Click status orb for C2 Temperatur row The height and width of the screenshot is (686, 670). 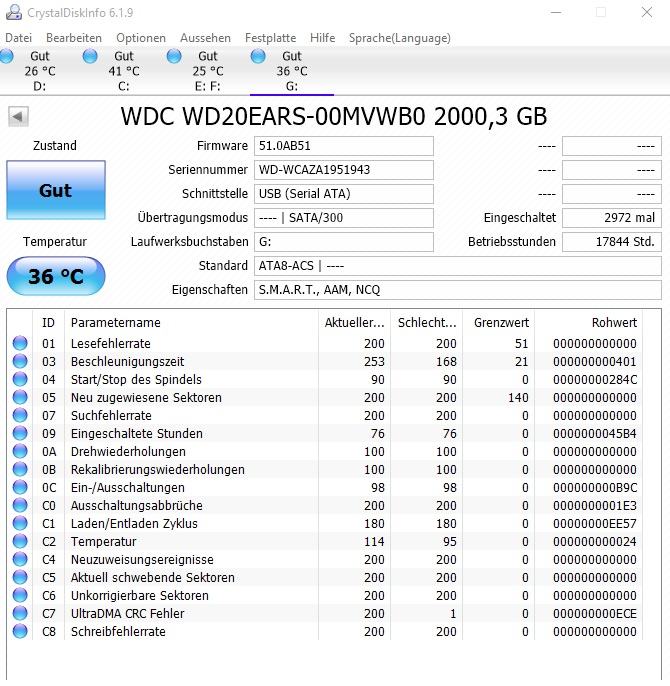[x=20, y=541]
